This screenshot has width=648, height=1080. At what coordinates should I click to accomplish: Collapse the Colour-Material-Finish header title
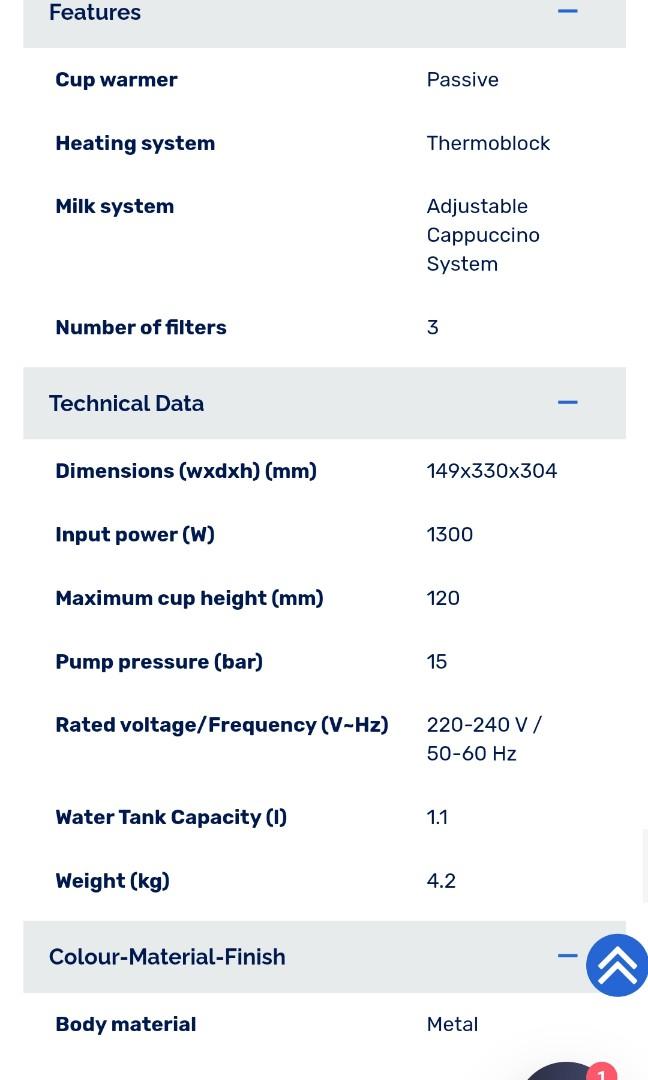(167, 957)
